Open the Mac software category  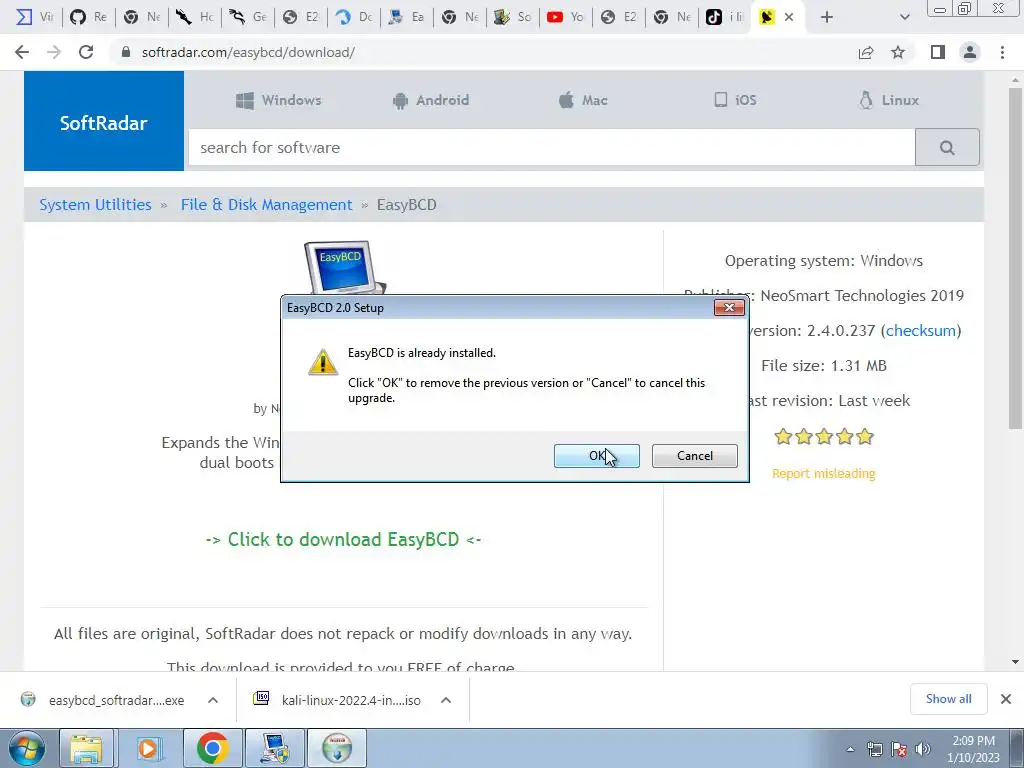point(583,100)
